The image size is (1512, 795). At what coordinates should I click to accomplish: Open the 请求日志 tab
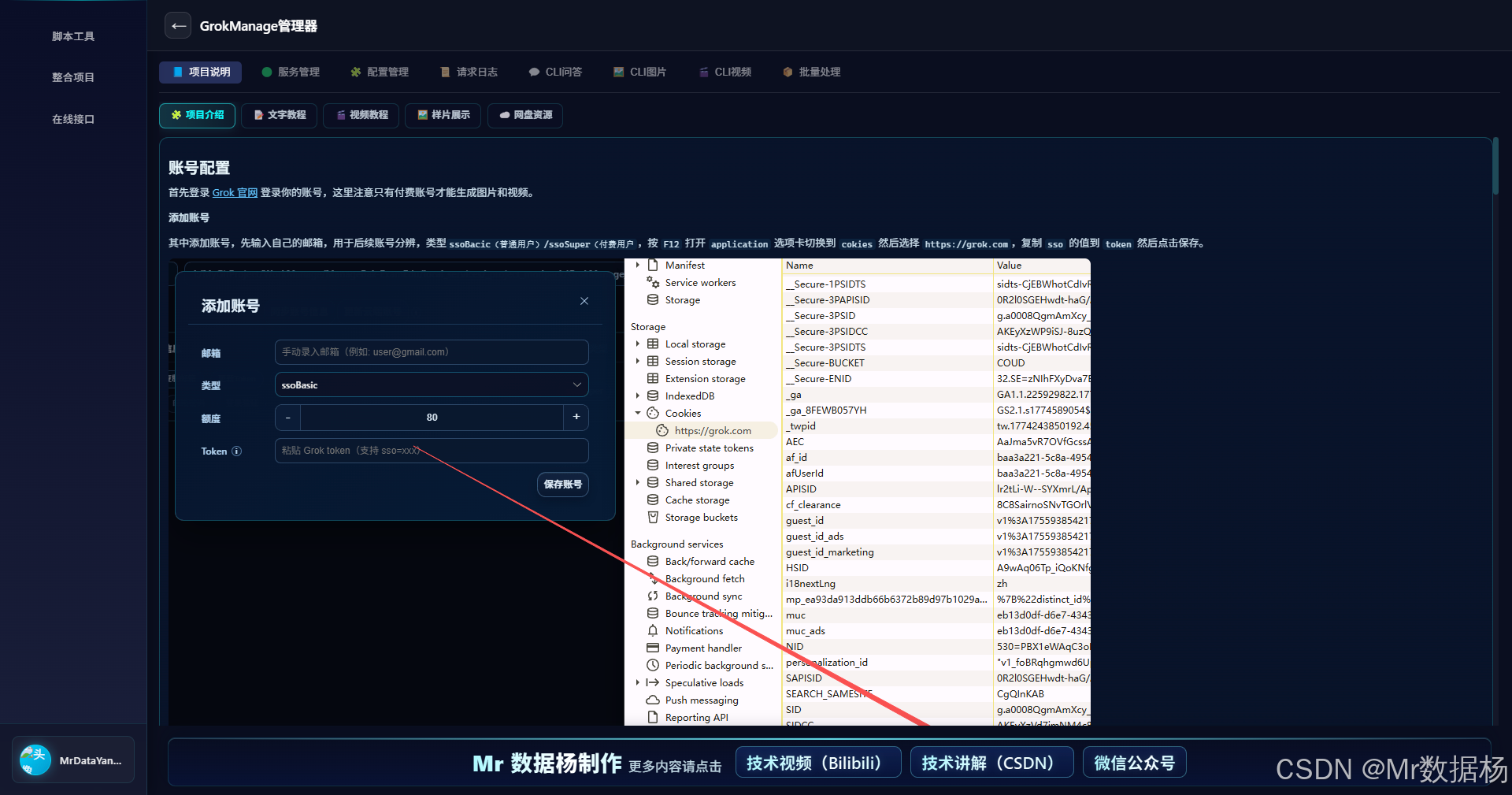[x=469, y=72]
